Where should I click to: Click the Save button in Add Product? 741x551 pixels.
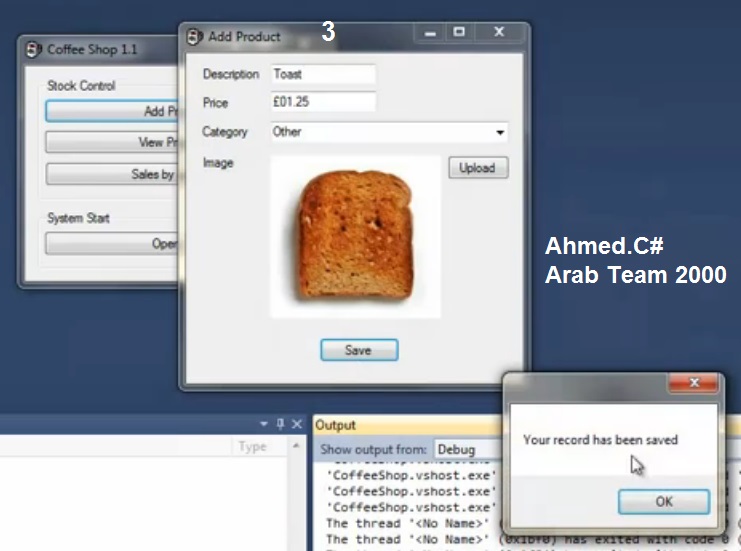pos(359,350)
